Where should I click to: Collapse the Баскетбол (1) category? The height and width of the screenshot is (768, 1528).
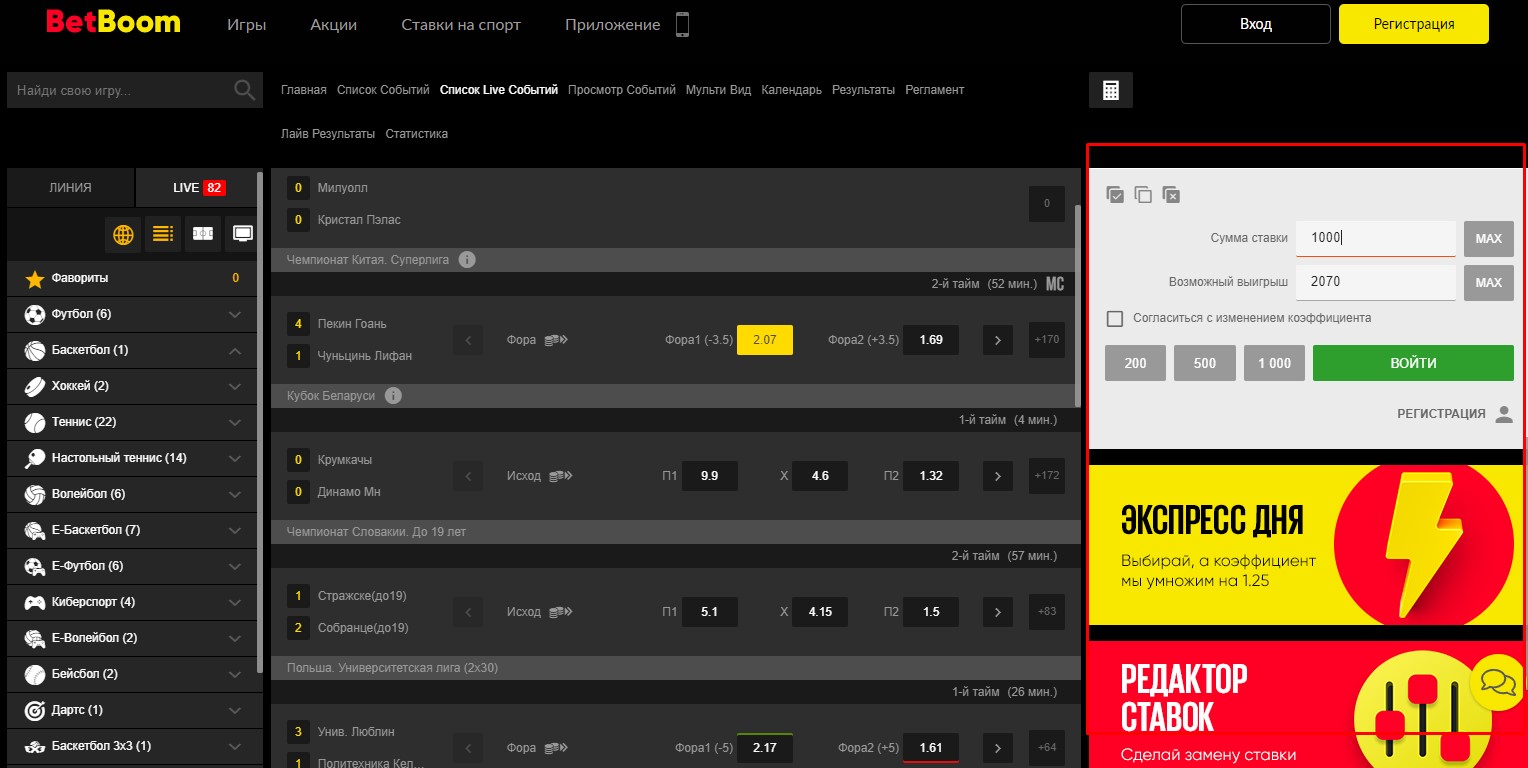pyautogui.click(x=235, y=350)
